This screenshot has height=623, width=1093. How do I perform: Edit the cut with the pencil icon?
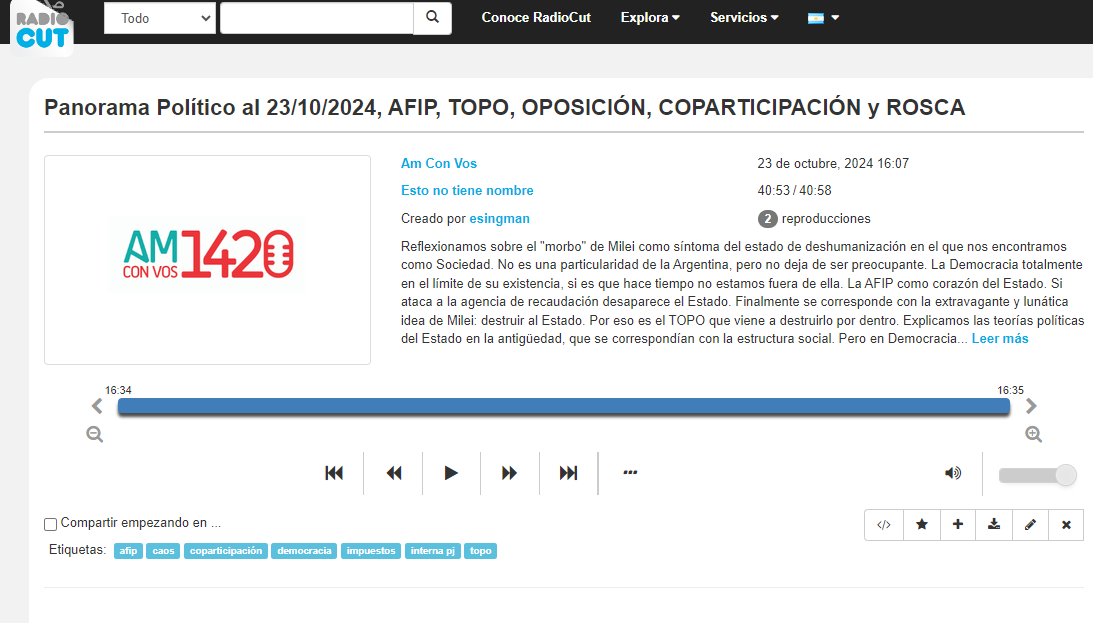pos(1030,524)
